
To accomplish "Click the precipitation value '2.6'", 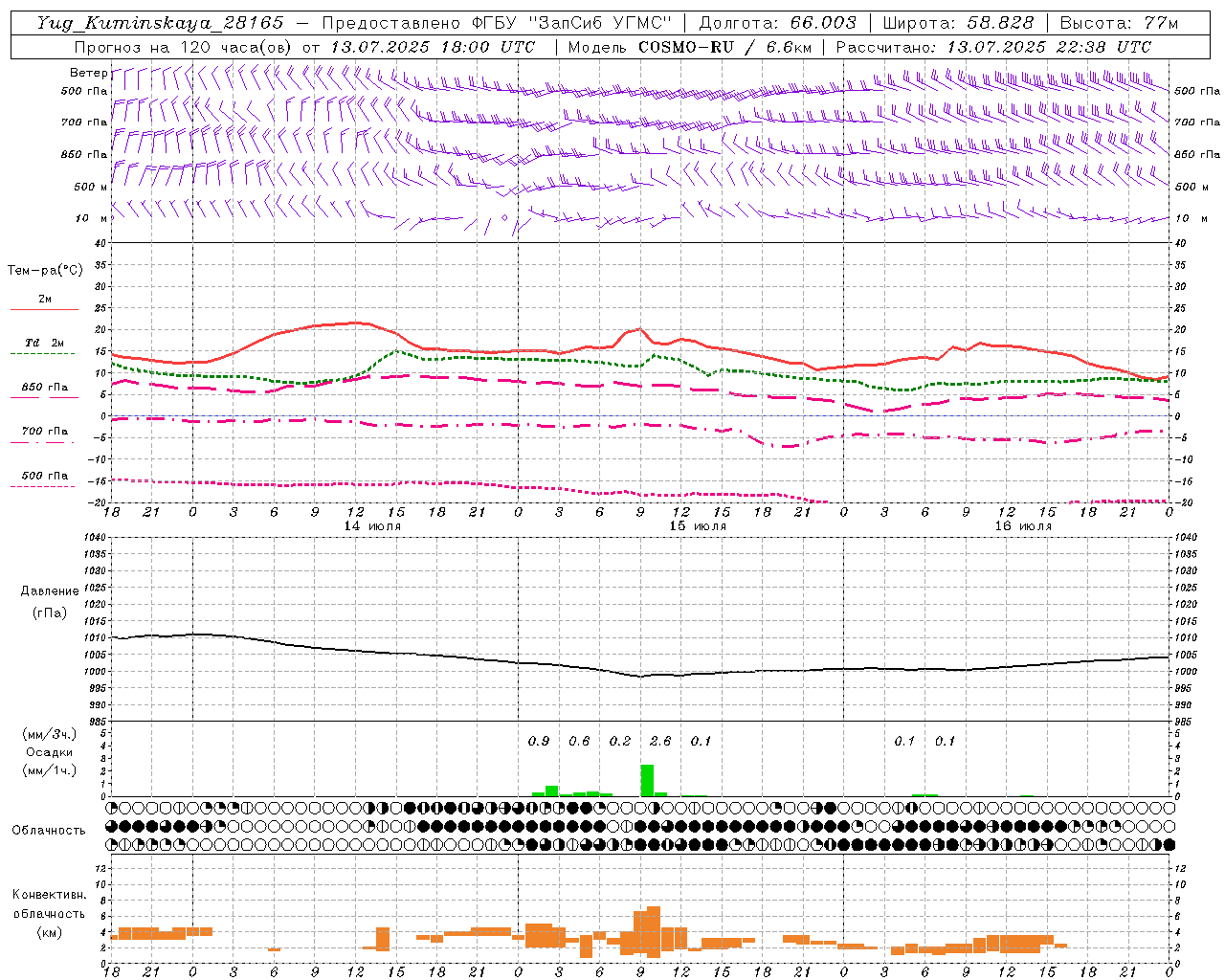I will pos(660,741).
